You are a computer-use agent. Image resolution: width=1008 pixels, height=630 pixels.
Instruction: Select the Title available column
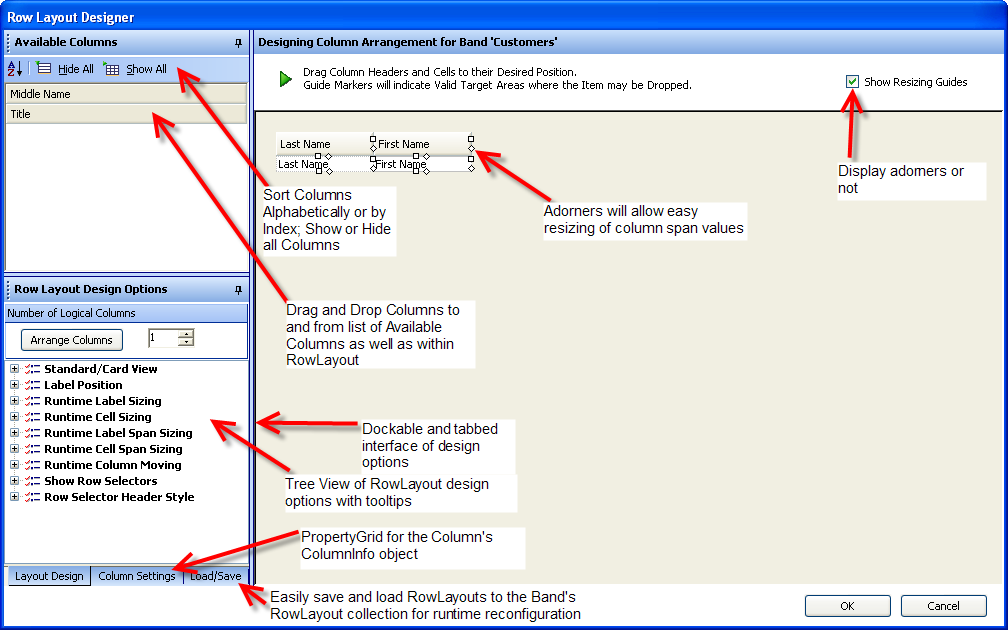pos(126,114)
